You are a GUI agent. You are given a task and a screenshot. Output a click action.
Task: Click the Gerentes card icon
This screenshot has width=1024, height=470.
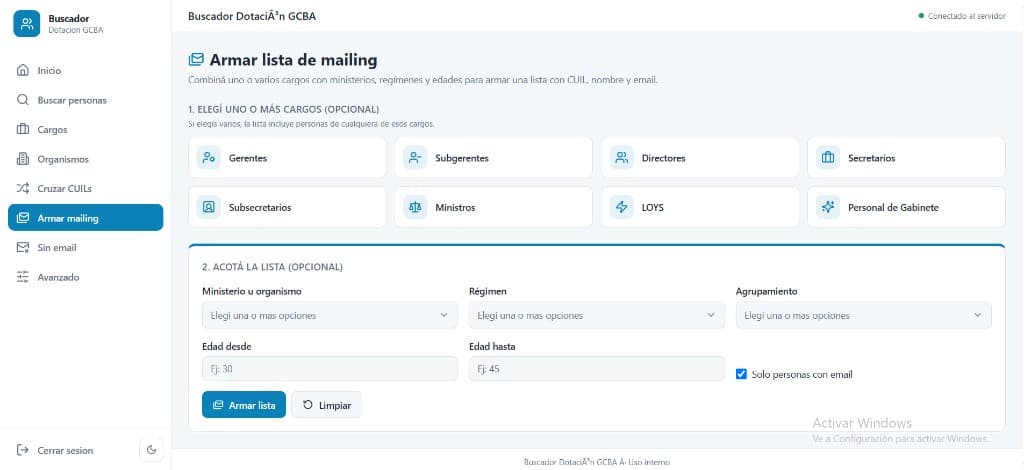point(209,158)
